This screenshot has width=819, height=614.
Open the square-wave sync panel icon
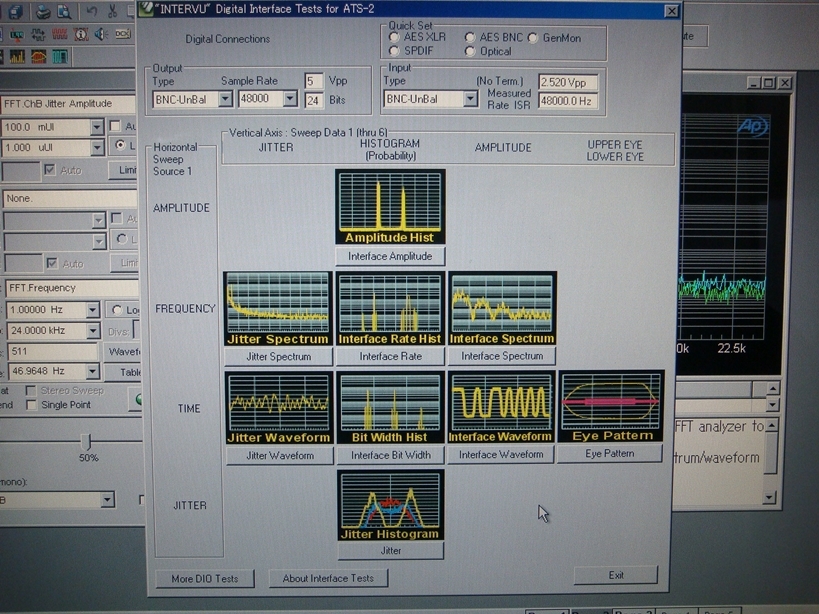(x=38, y=34)
